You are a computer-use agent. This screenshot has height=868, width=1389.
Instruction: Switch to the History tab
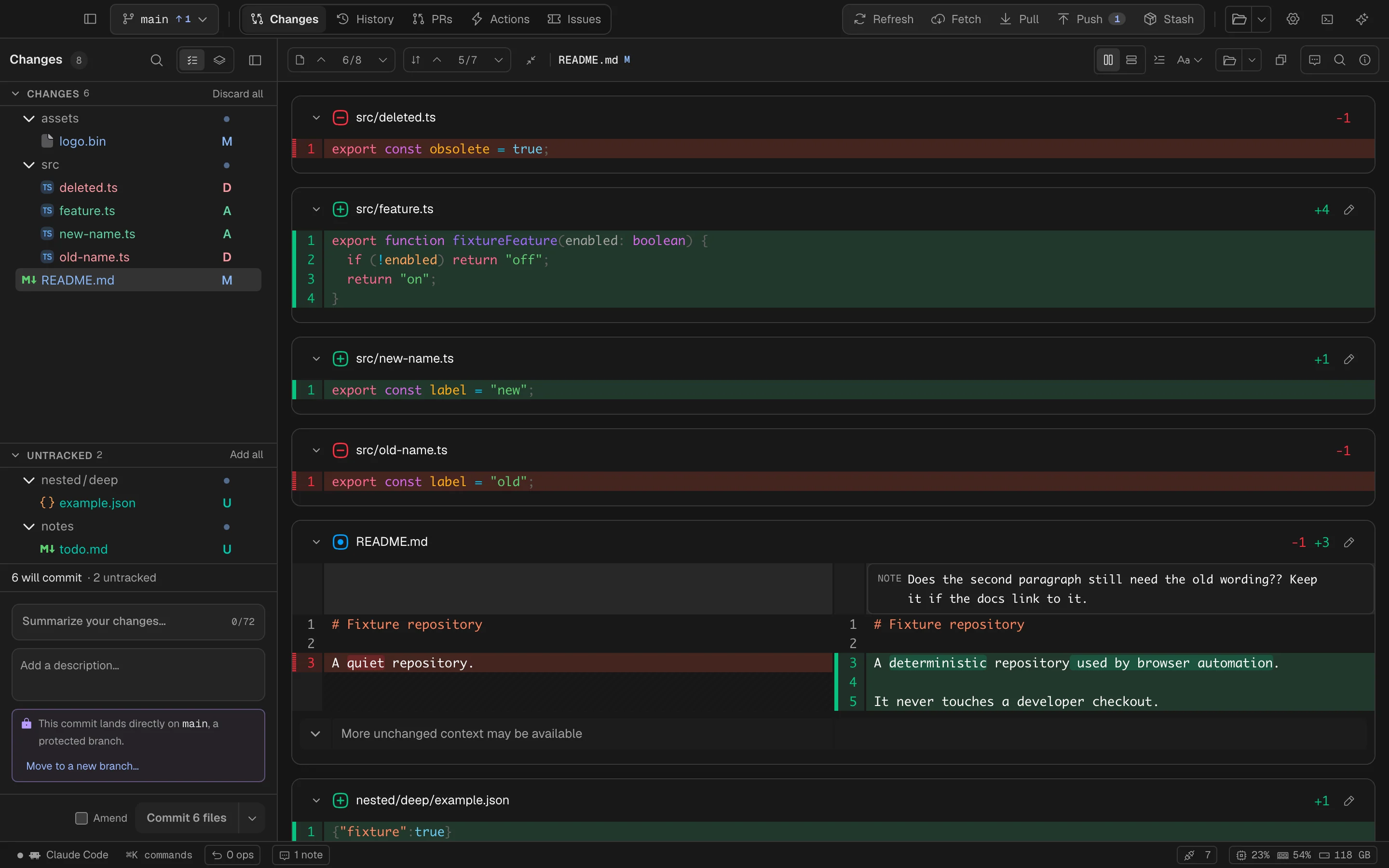coord(365,19)
